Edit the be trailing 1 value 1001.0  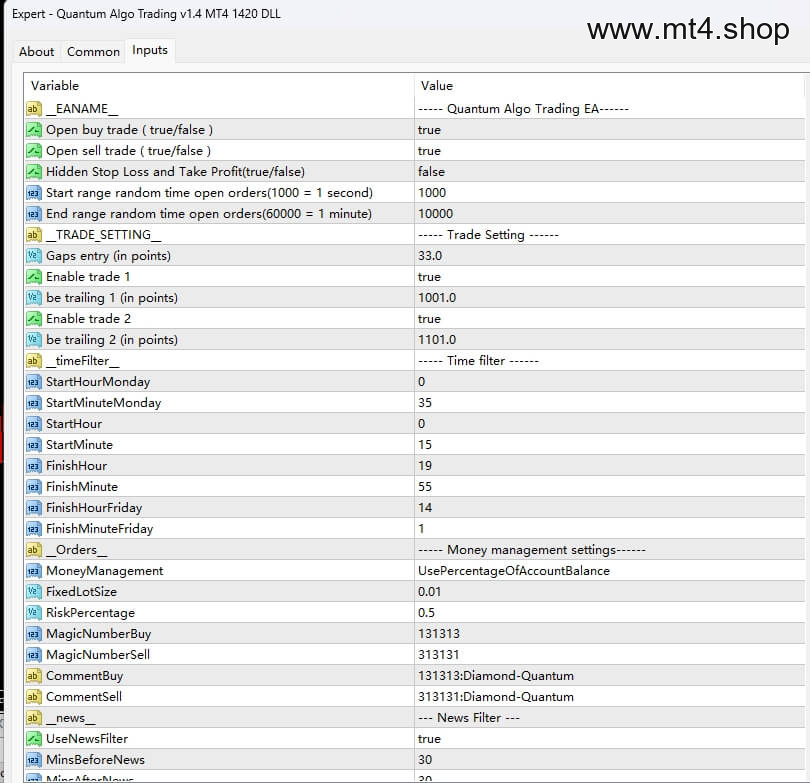[x=437, y=298]
